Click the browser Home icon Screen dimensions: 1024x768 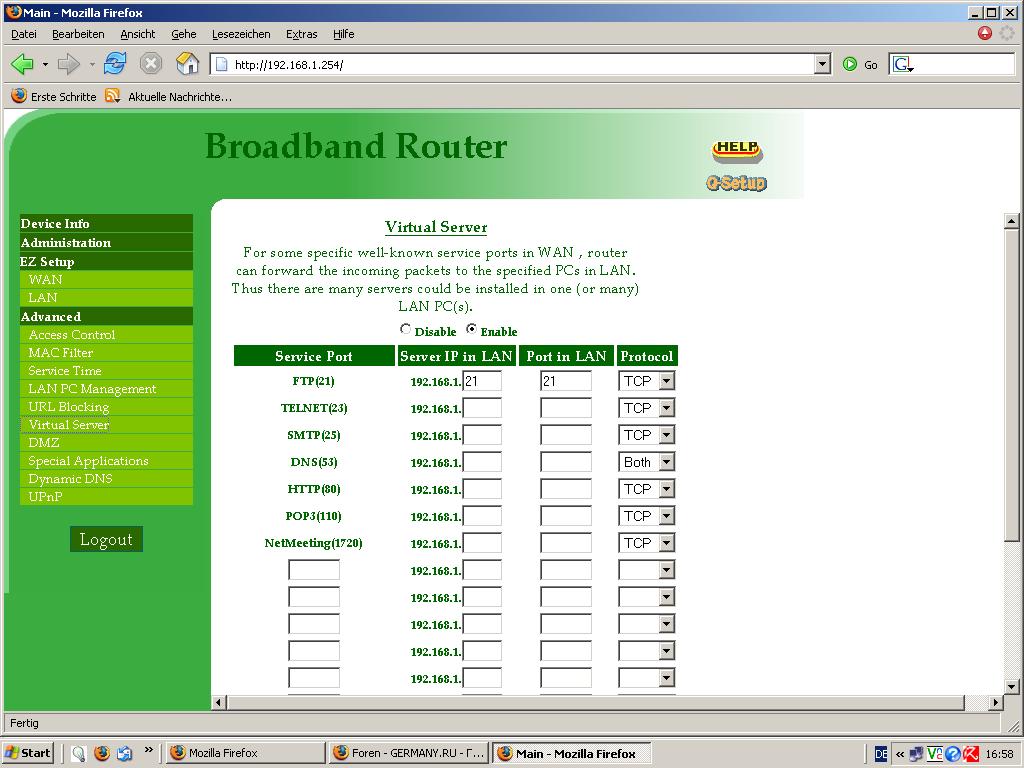pyautogui.click(x=187, y=64)
